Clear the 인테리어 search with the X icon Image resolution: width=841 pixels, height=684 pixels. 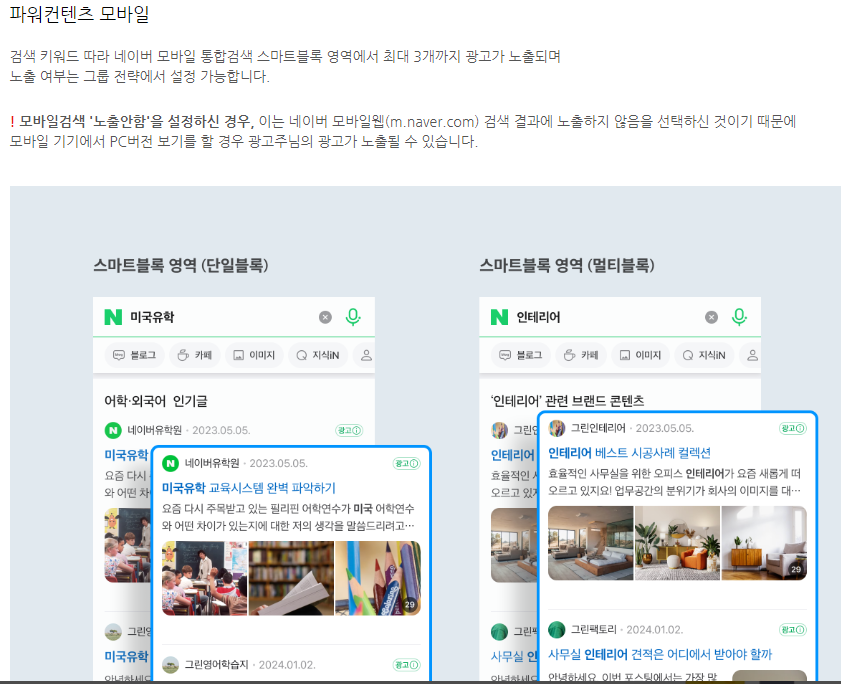coord(711,317)
